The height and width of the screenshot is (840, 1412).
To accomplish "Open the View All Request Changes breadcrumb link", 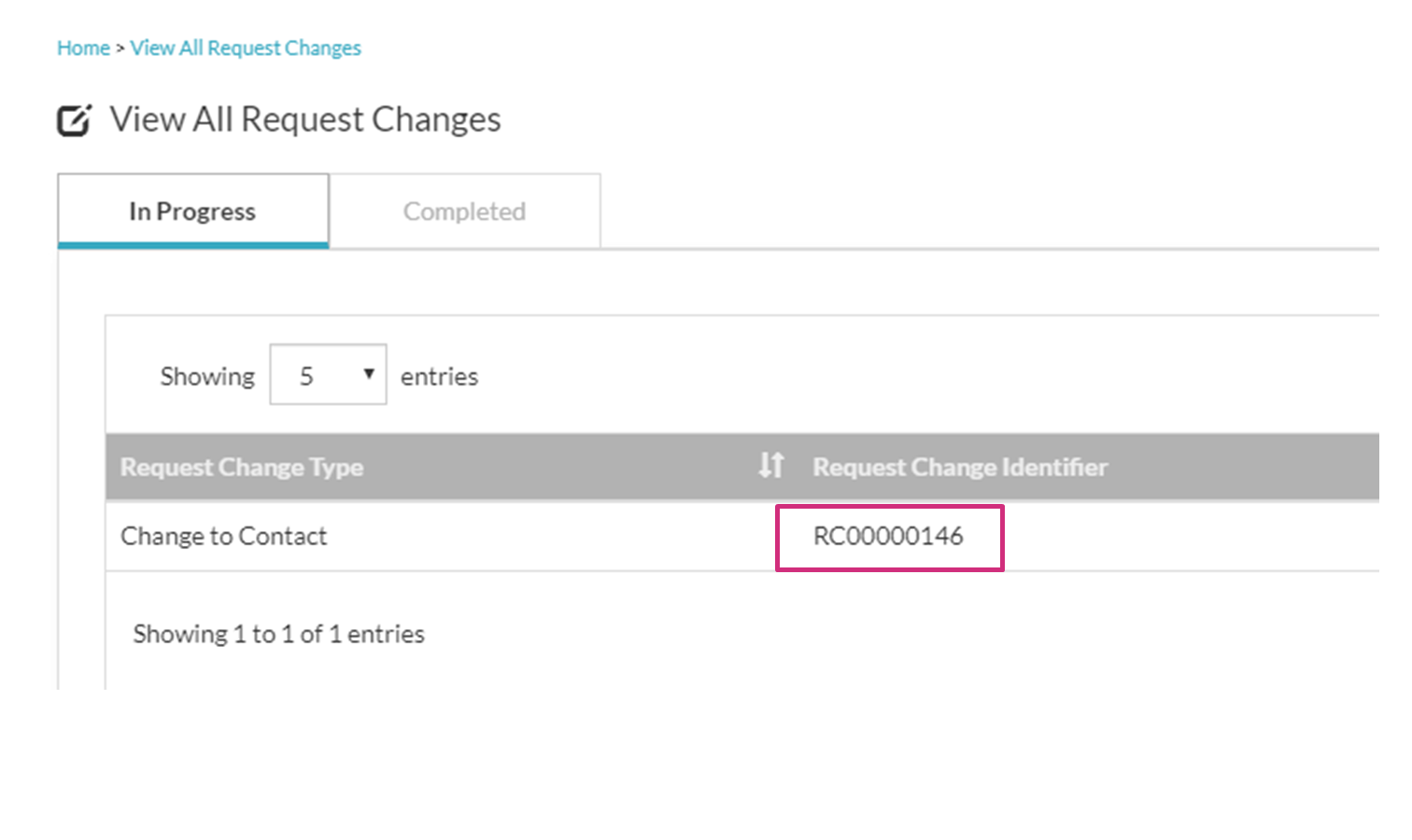I will click(246, 48).
